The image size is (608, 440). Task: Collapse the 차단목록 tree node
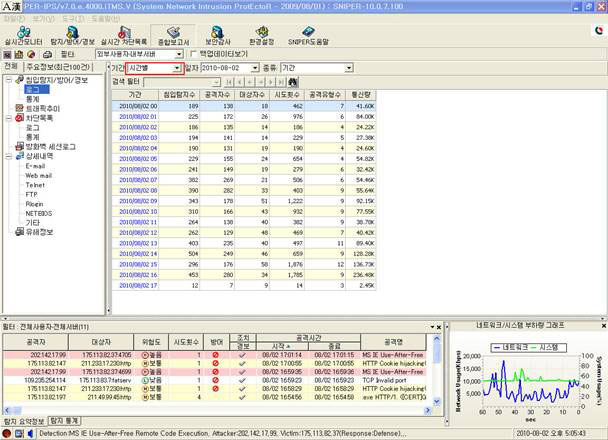coord(8,118)
